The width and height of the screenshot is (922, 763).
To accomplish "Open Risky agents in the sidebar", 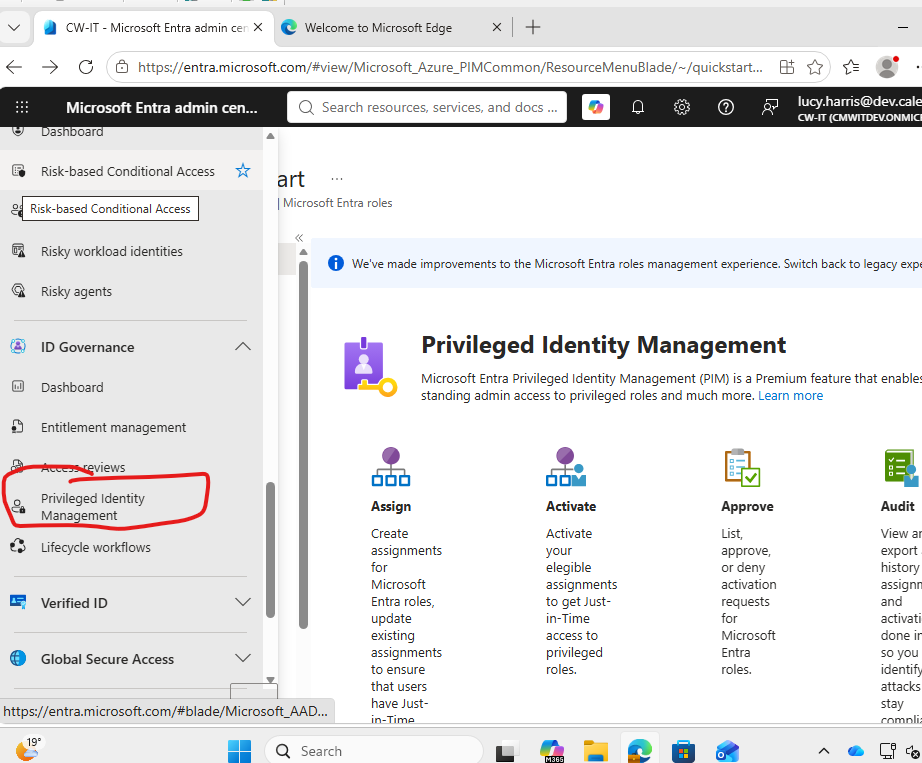I will tap(76, 291).
